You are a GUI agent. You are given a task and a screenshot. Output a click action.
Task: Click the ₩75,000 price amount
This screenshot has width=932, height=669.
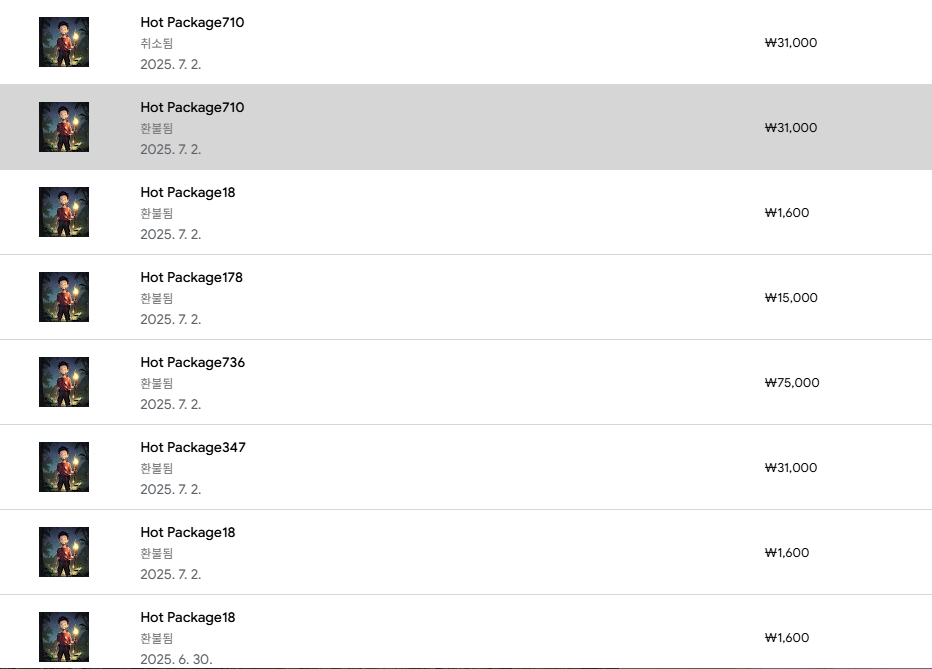791,382
